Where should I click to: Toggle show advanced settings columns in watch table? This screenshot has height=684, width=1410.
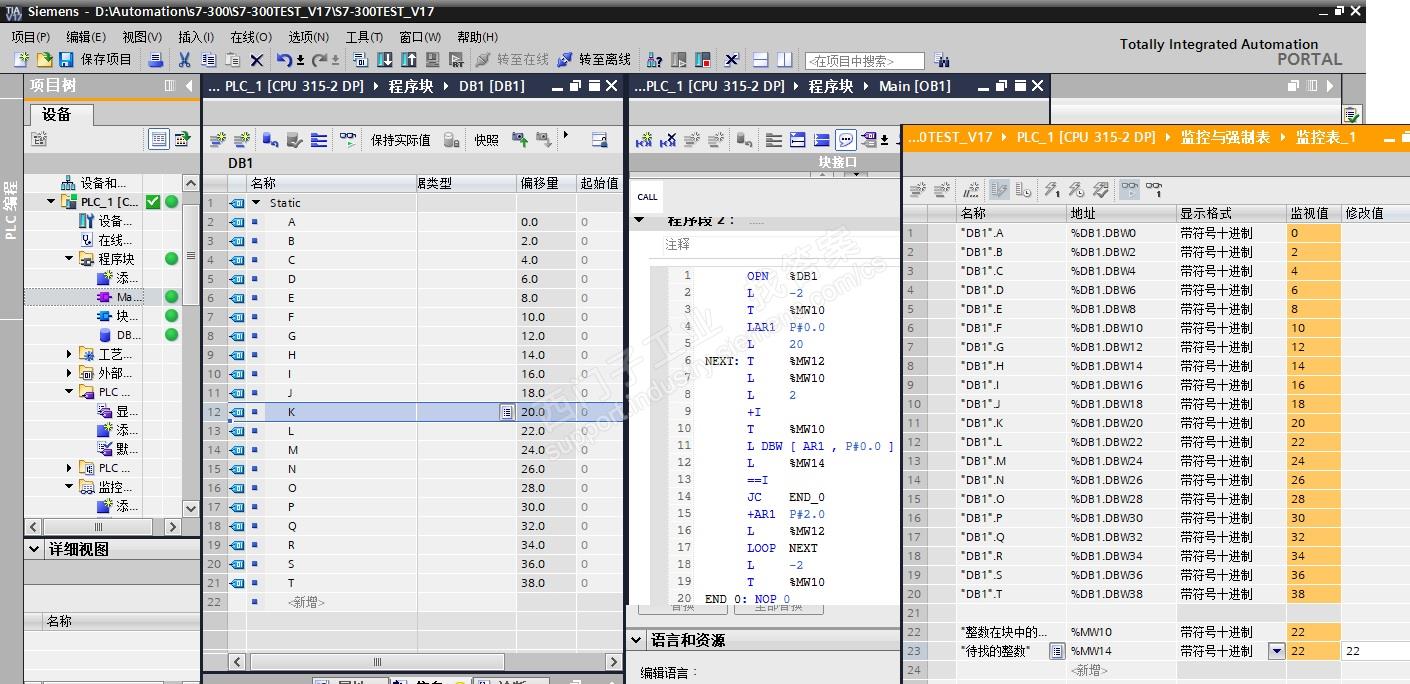tap(998, 189)
